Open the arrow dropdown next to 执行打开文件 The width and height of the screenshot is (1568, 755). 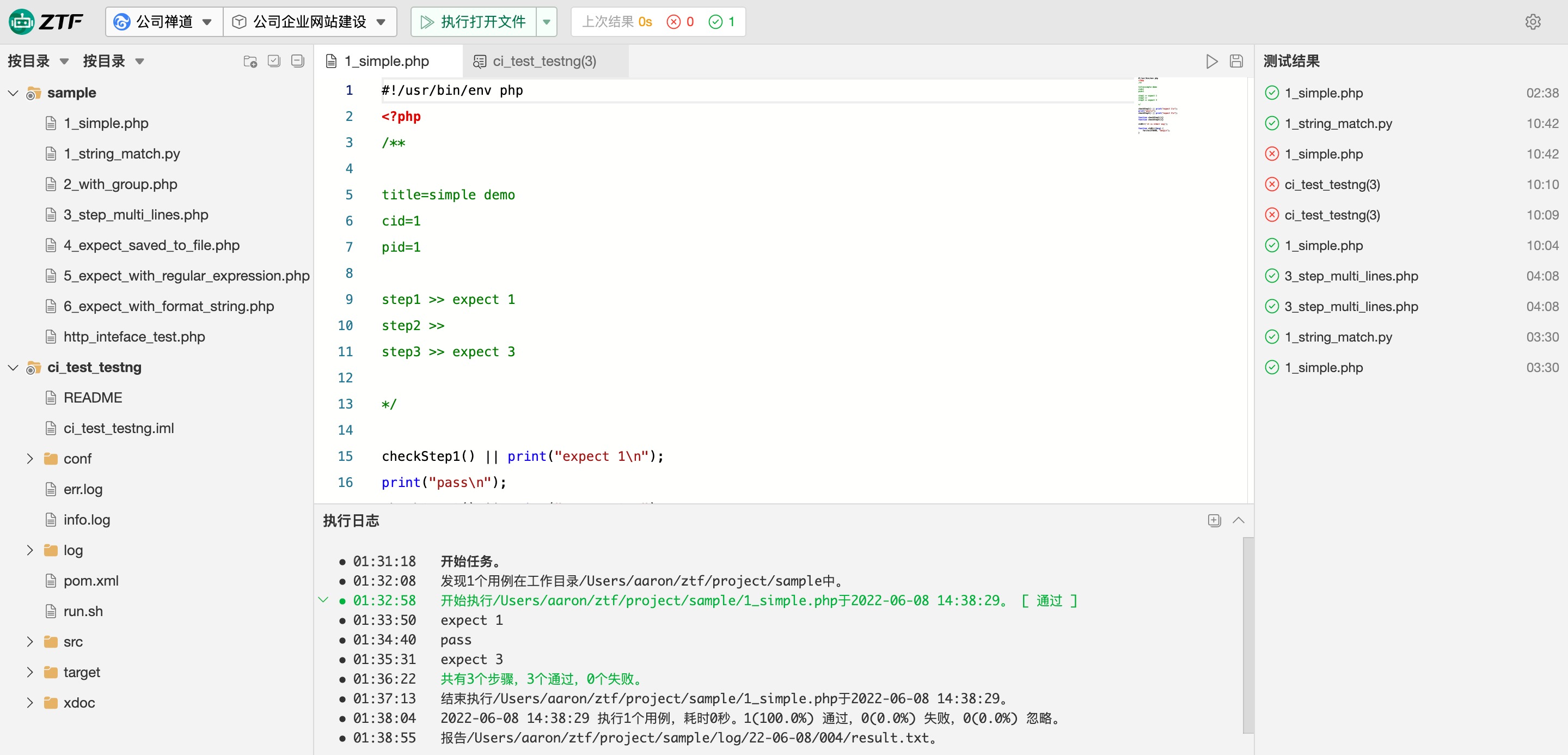(547, 22)
